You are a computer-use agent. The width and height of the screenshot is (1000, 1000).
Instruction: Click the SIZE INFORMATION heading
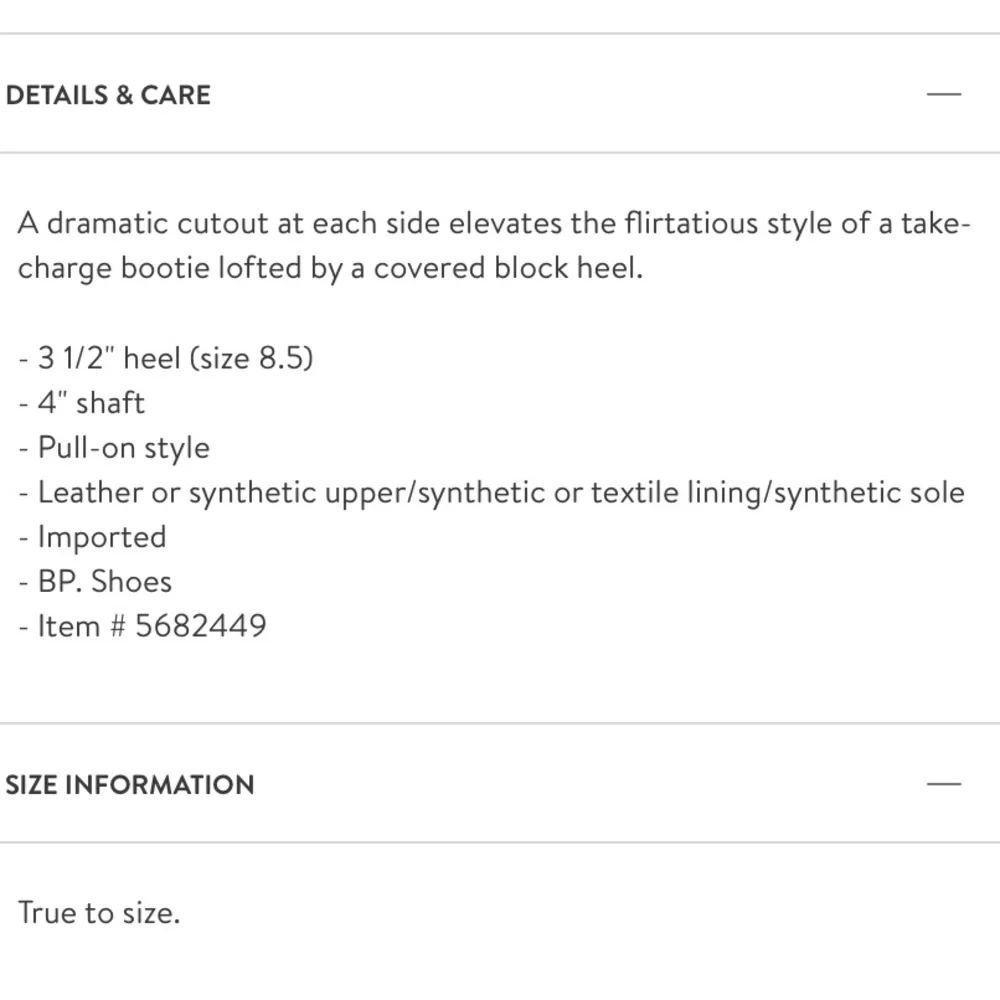tap(130, 785)
